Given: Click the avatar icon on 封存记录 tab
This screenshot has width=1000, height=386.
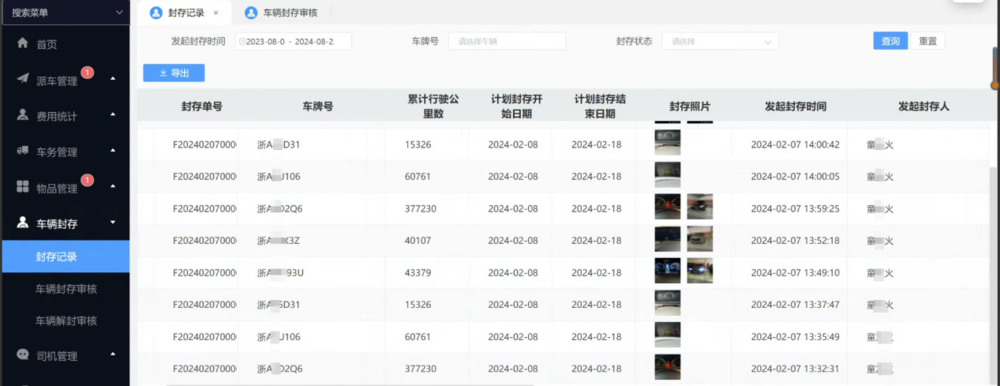Looking at the screenshot, I should 156,13.
